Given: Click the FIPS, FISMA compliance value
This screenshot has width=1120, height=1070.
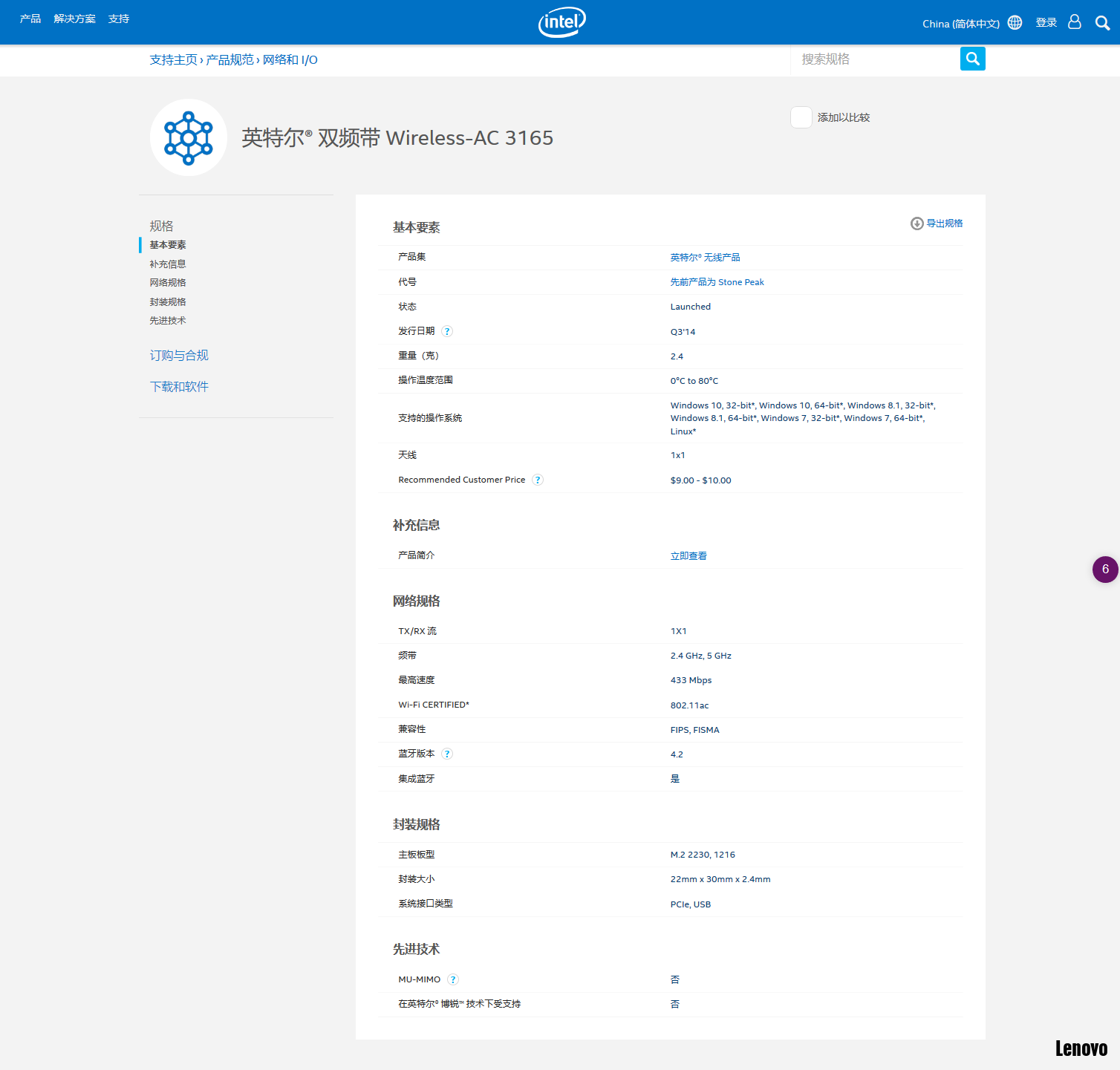Looking at the screenshot, I should point(694,730).
